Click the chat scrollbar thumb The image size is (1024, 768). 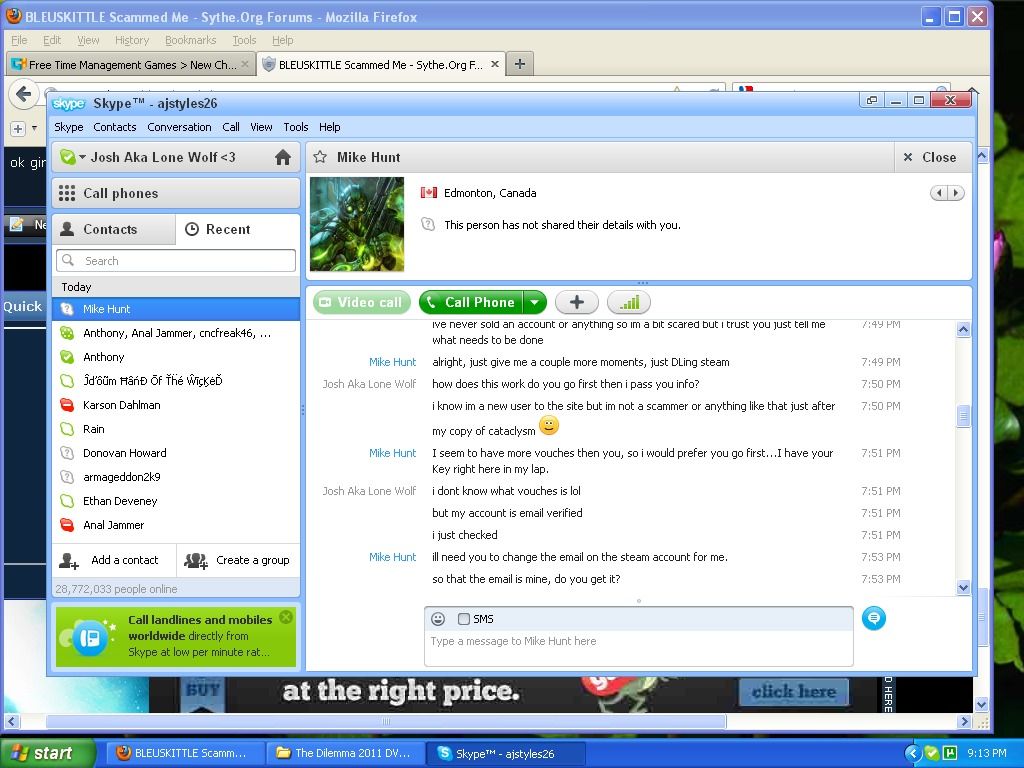pyautogui.click(x=963, y=416)
